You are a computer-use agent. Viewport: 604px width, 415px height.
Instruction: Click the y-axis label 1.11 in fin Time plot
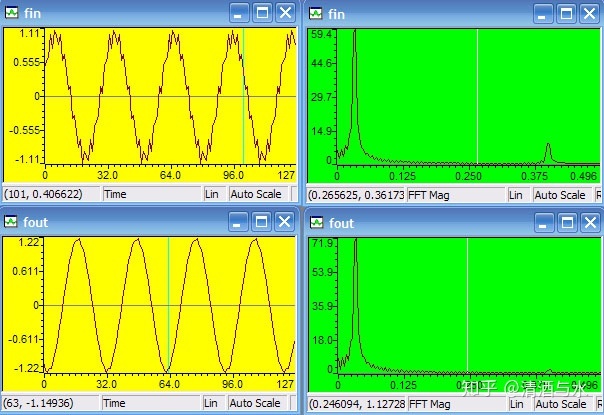(x=29, y=34)
